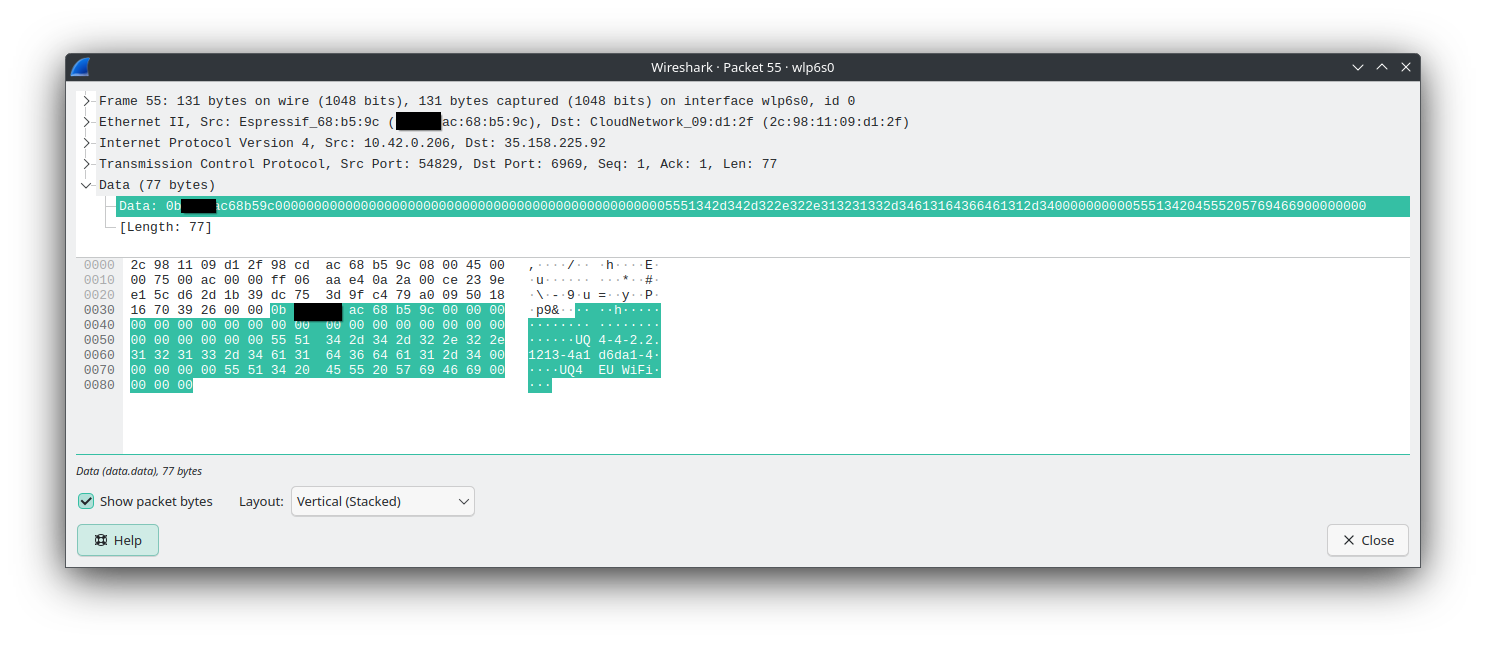Select the highlighted Data: 0b… hex value row
This screenshot has height=645, width=1486.
click(x=763, y=206)
